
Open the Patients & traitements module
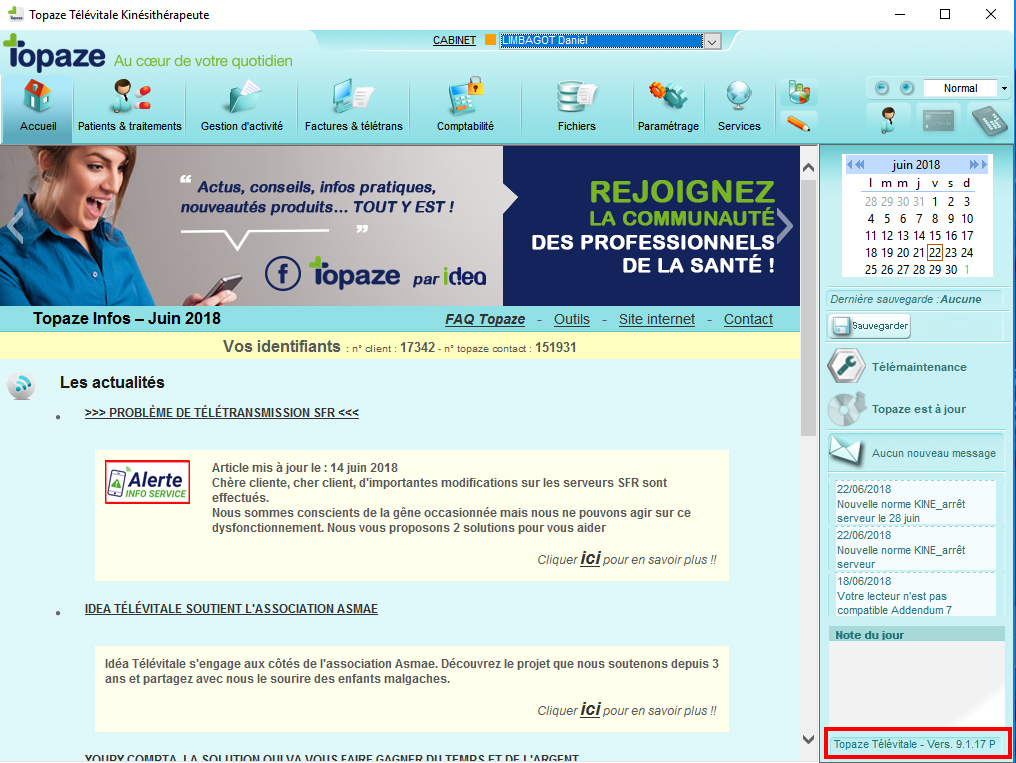[130, 106]
